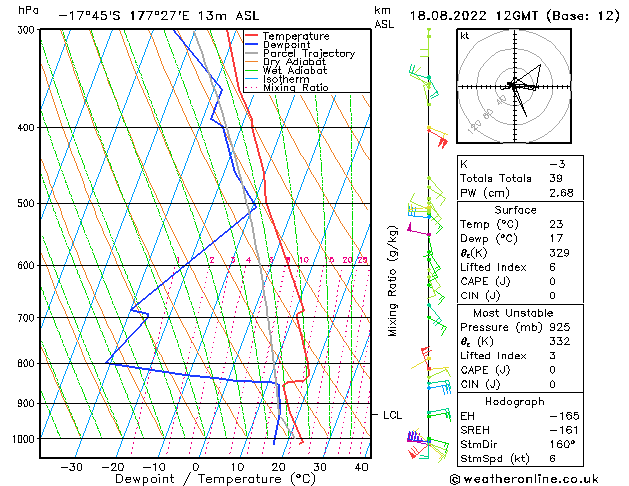Click the magenta wind barb near 550 hPa
The width and height of the screenshot is (629, 486).
click(418, 230)
